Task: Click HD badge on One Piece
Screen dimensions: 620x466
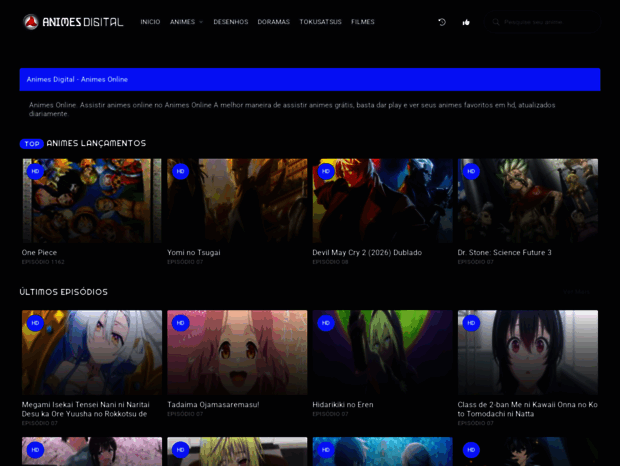Action: click(x=35, y=171)
